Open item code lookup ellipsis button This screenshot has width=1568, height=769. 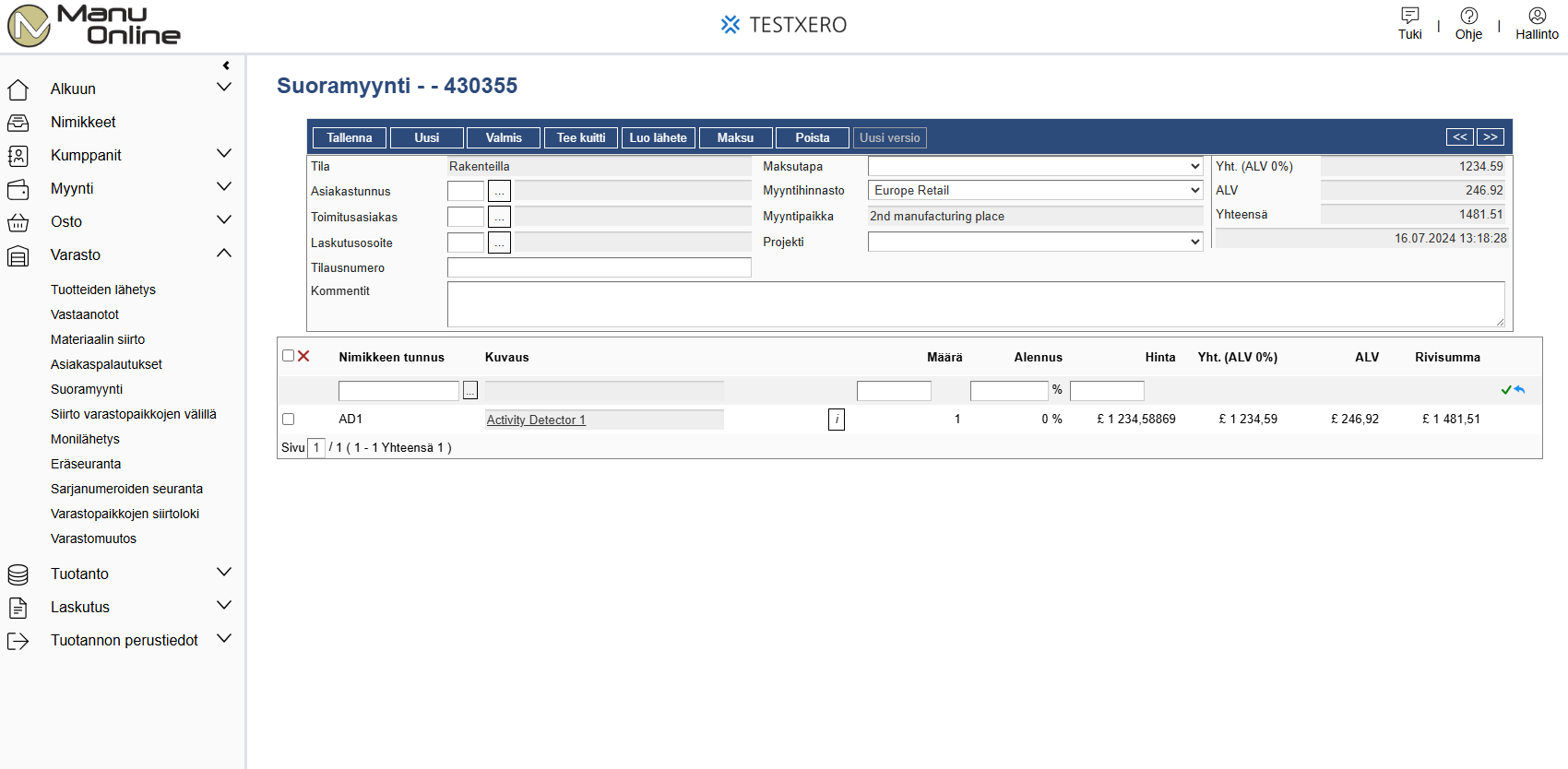(x=470, y=391)
